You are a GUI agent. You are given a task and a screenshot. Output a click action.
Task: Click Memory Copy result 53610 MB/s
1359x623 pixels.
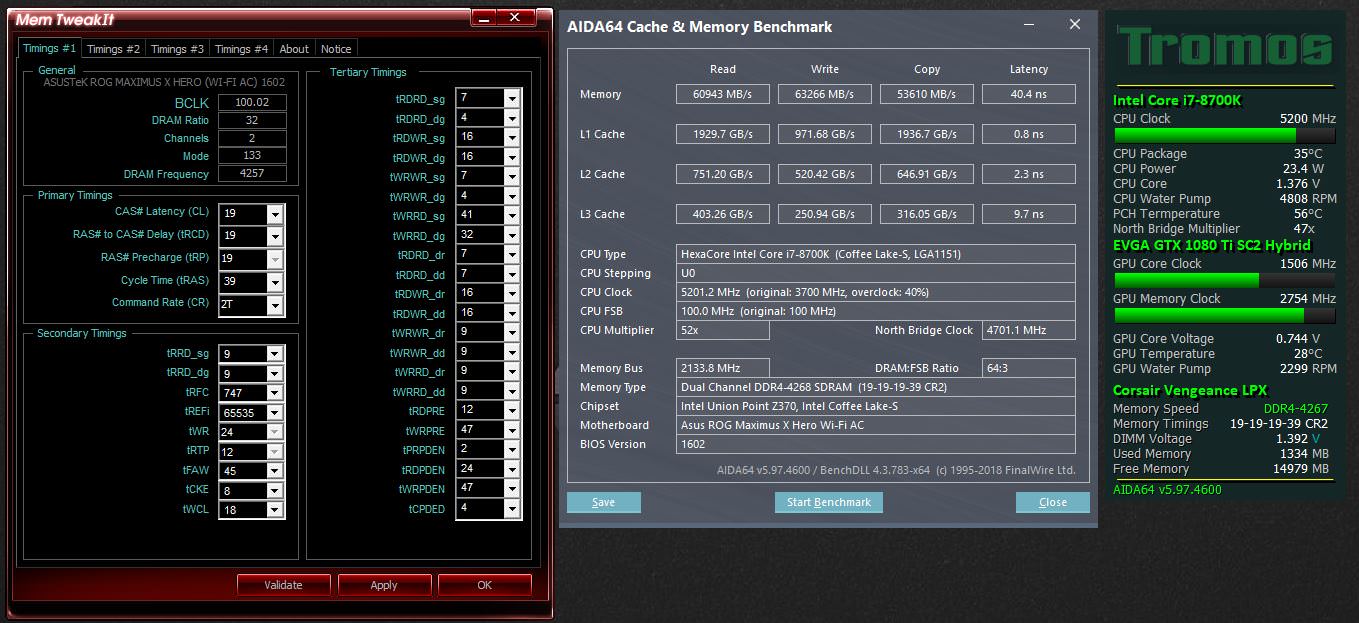point(927,94)
